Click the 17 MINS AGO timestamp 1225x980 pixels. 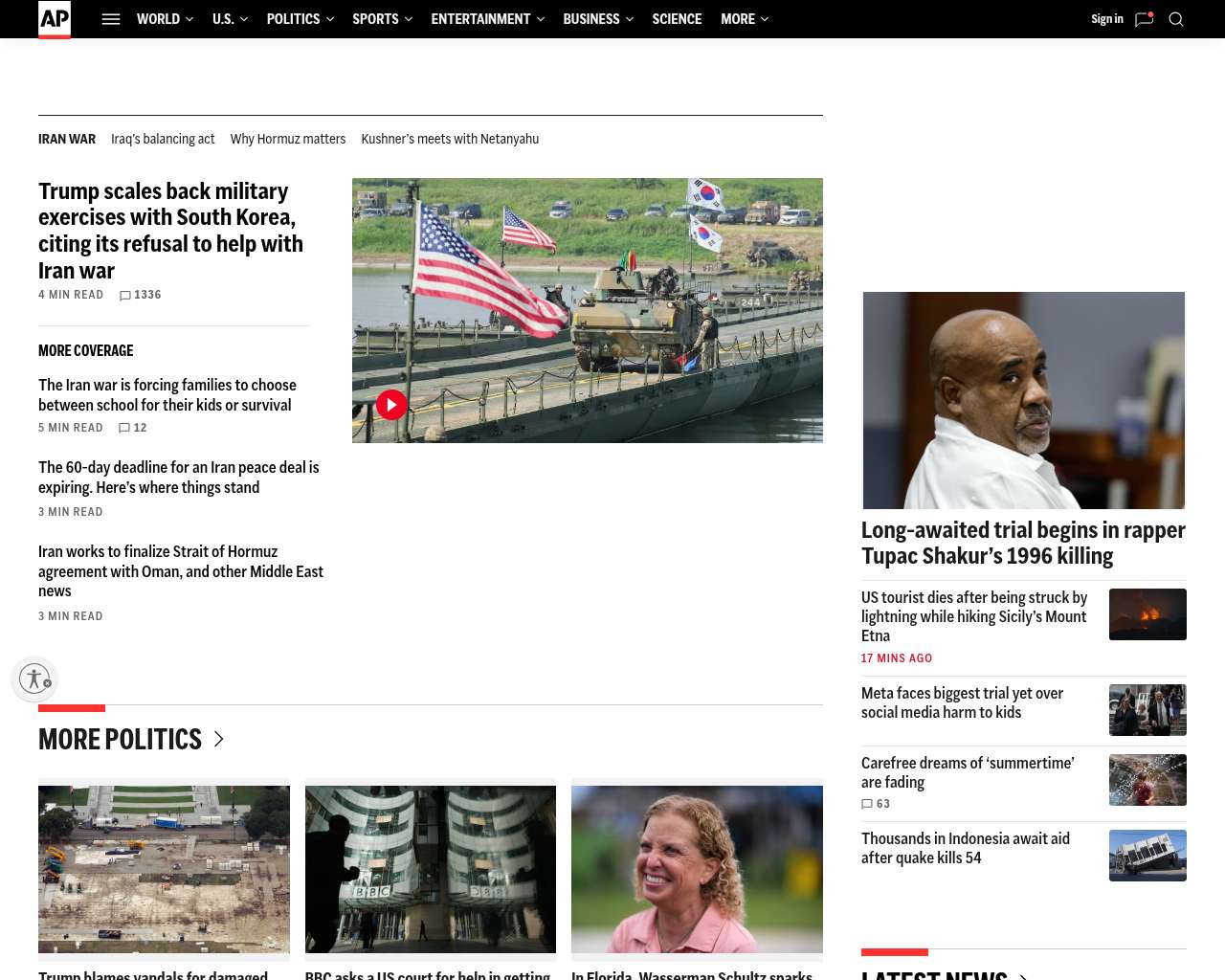[897, 658]
